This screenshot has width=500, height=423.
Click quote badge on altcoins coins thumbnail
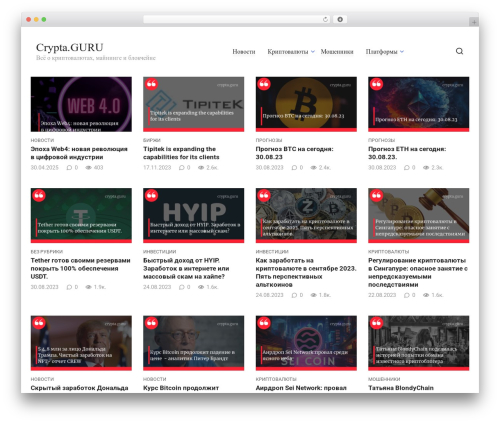[264, 195]
